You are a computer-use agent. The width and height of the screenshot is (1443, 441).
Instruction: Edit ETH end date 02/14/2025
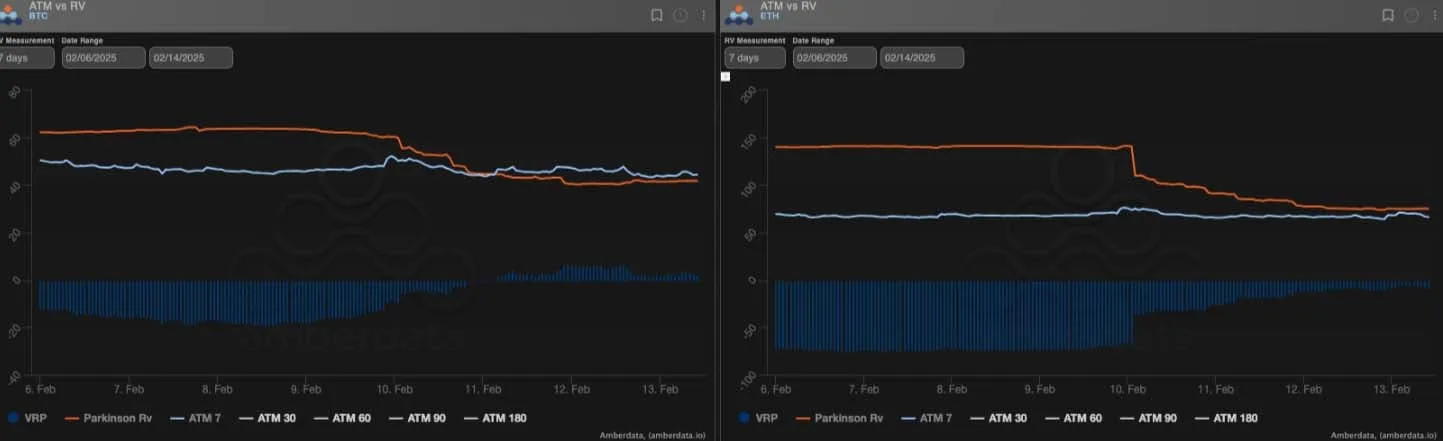pos(922,58)
